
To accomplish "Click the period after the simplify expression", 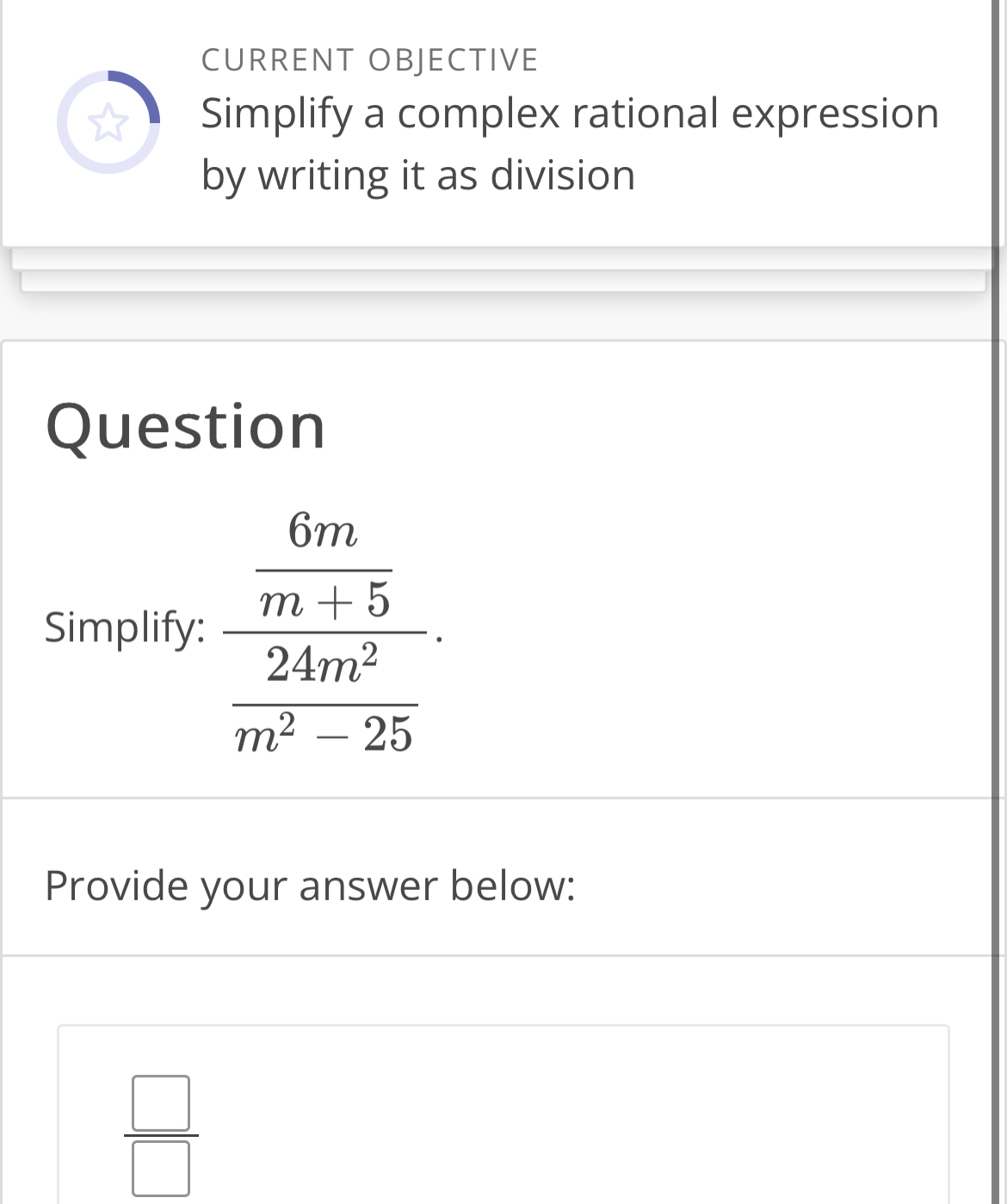I will tap(439, 637).
